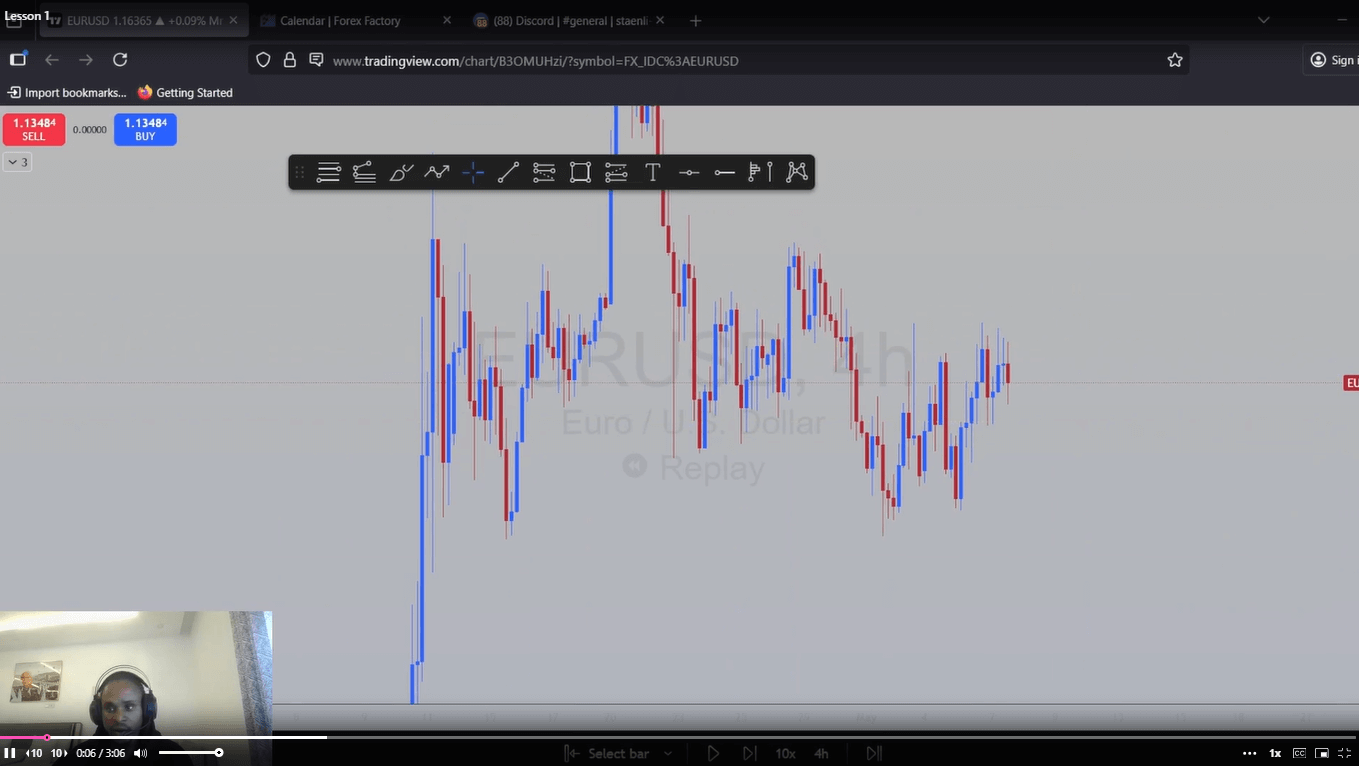Adjust the video volume slider
This screenshot has height=766, width=1359.
click(190, 752)
